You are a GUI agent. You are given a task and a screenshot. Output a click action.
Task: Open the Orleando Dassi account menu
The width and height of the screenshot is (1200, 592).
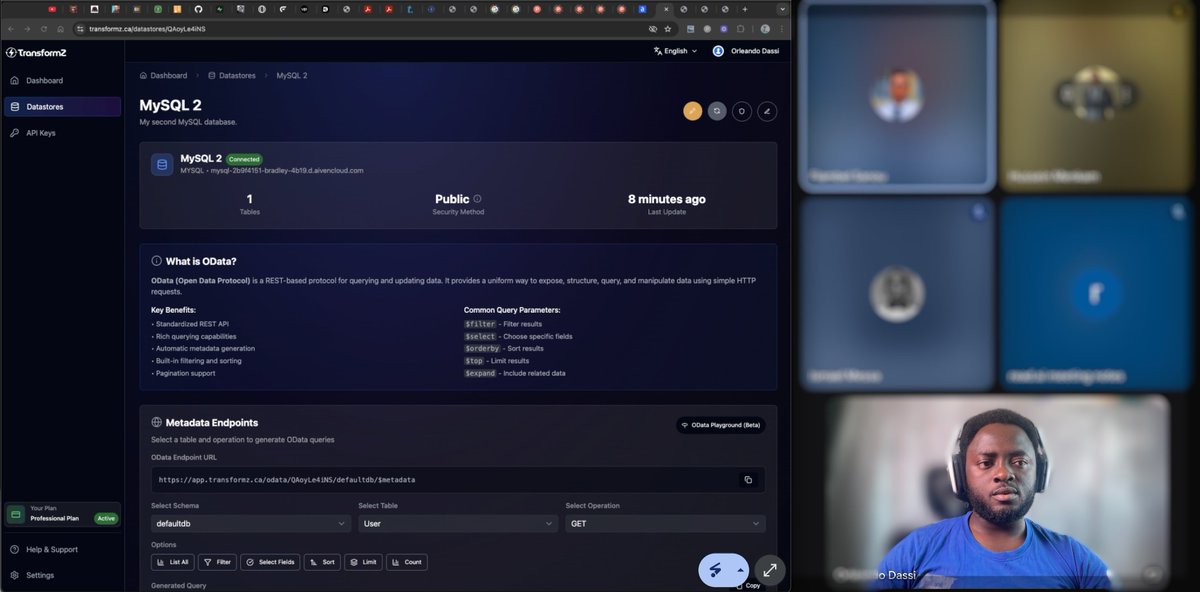(x=746, y=51)
